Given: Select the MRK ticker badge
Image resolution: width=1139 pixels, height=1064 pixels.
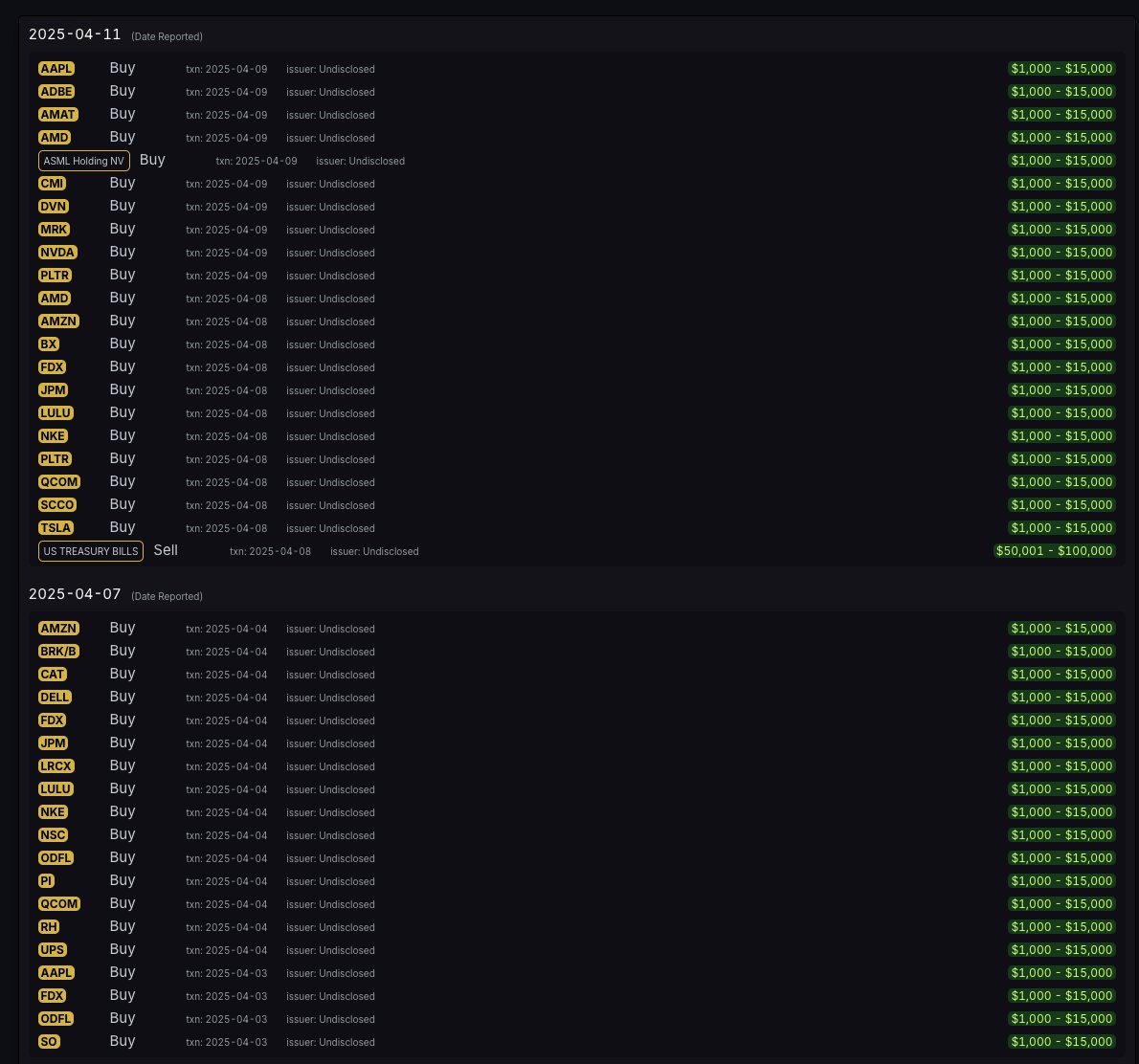Looking at the screenshot, I should click(54, 230).
